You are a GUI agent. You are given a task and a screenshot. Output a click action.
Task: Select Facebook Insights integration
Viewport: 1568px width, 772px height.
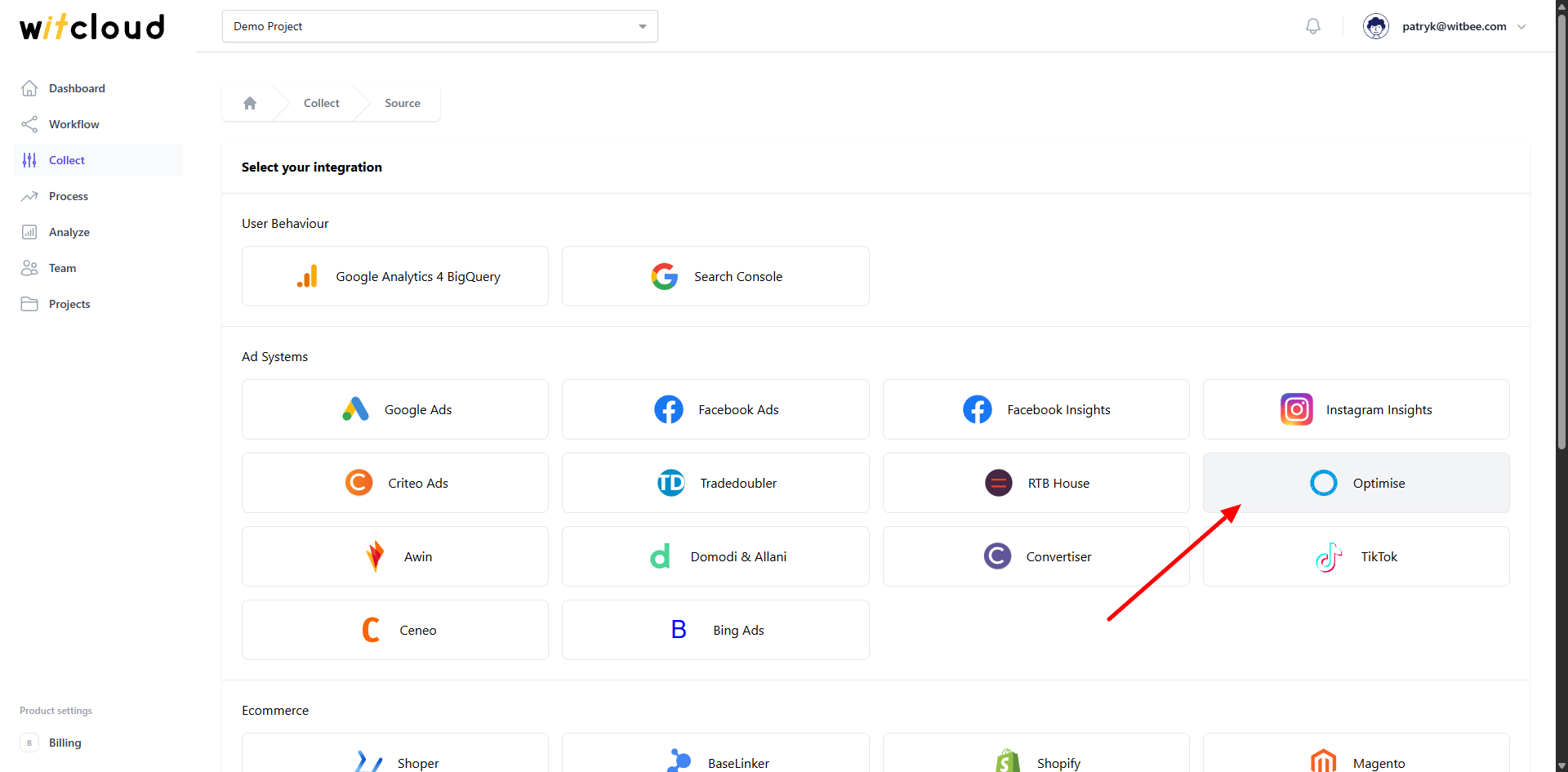[1036, 409]
